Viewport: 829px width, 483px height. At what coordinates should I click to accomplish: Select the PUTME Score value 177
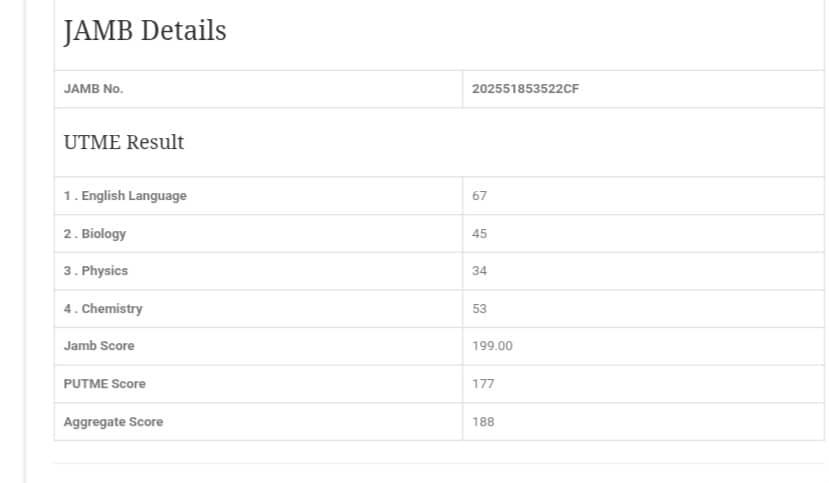tap(483, 384)
